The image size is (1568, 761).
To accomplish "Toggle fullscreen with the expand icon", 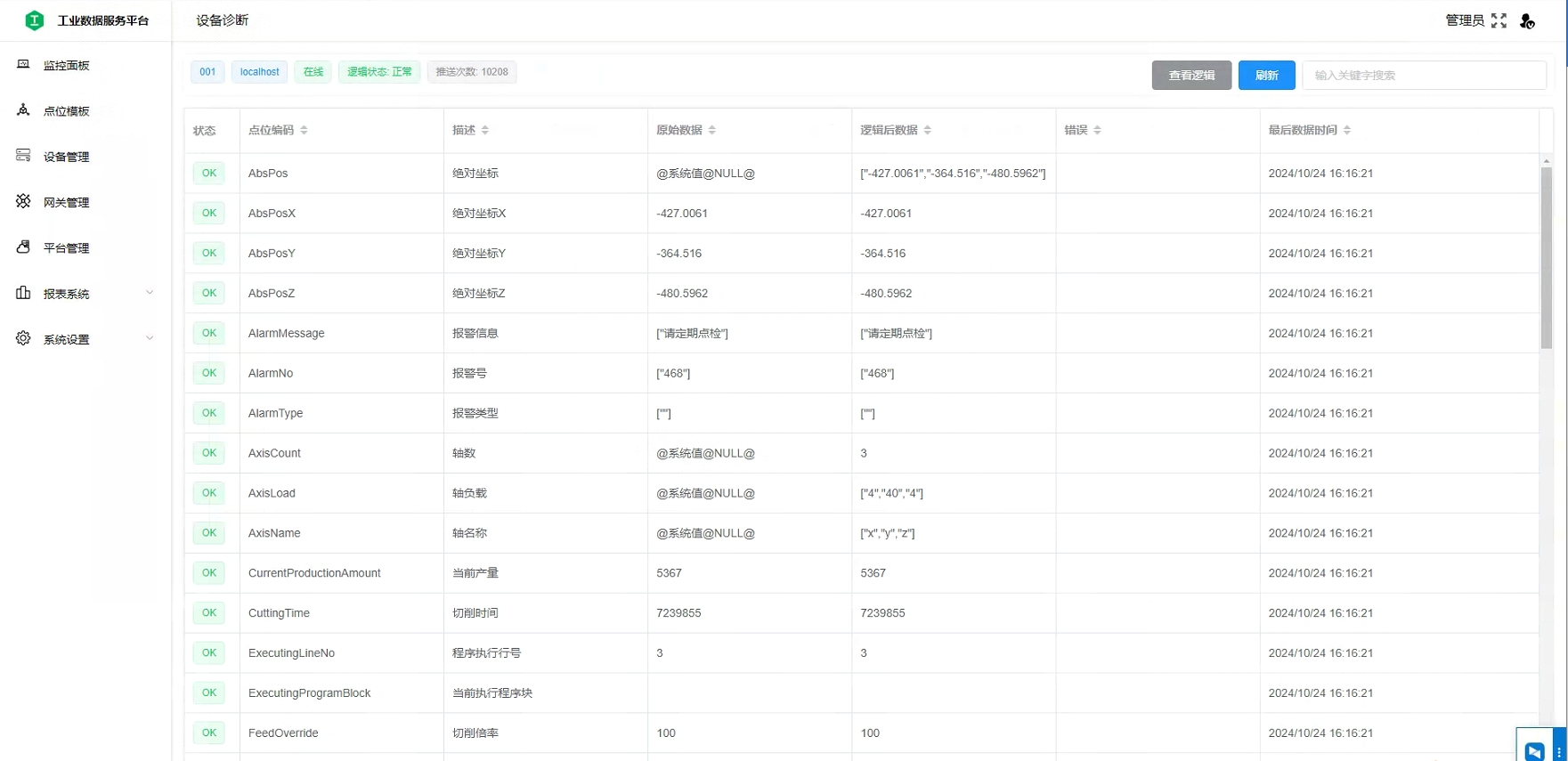I will (1499, 20).
